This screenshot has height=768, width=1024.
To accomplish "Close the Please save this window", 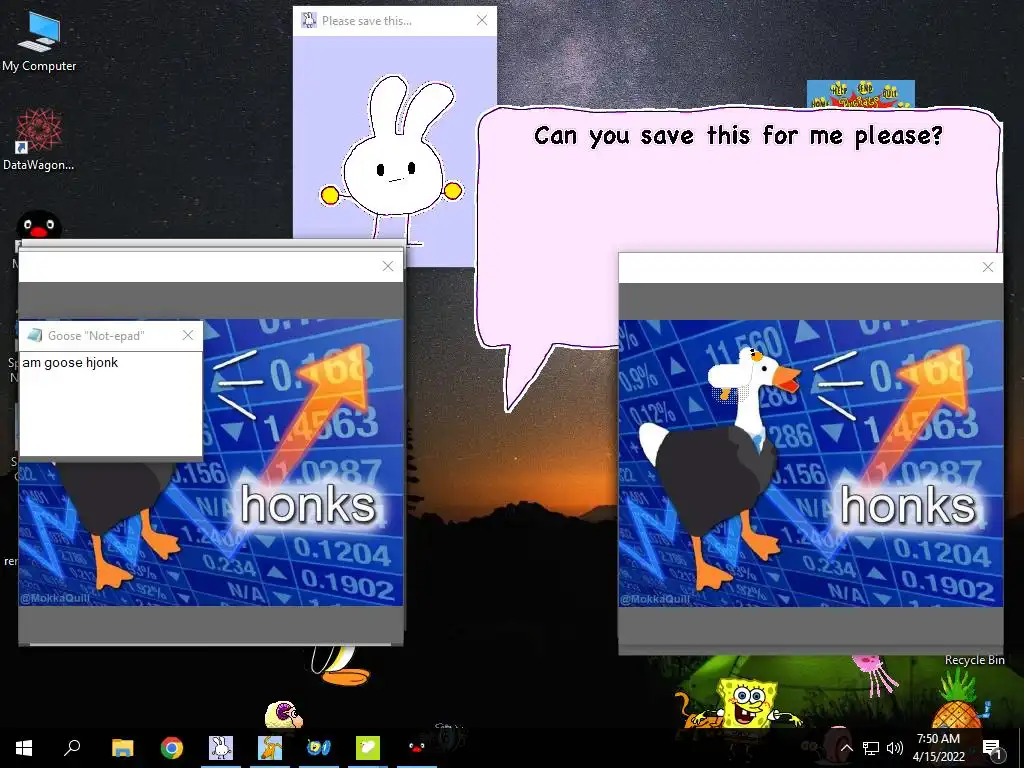I will pyautogui.click(x=482, y=20).
